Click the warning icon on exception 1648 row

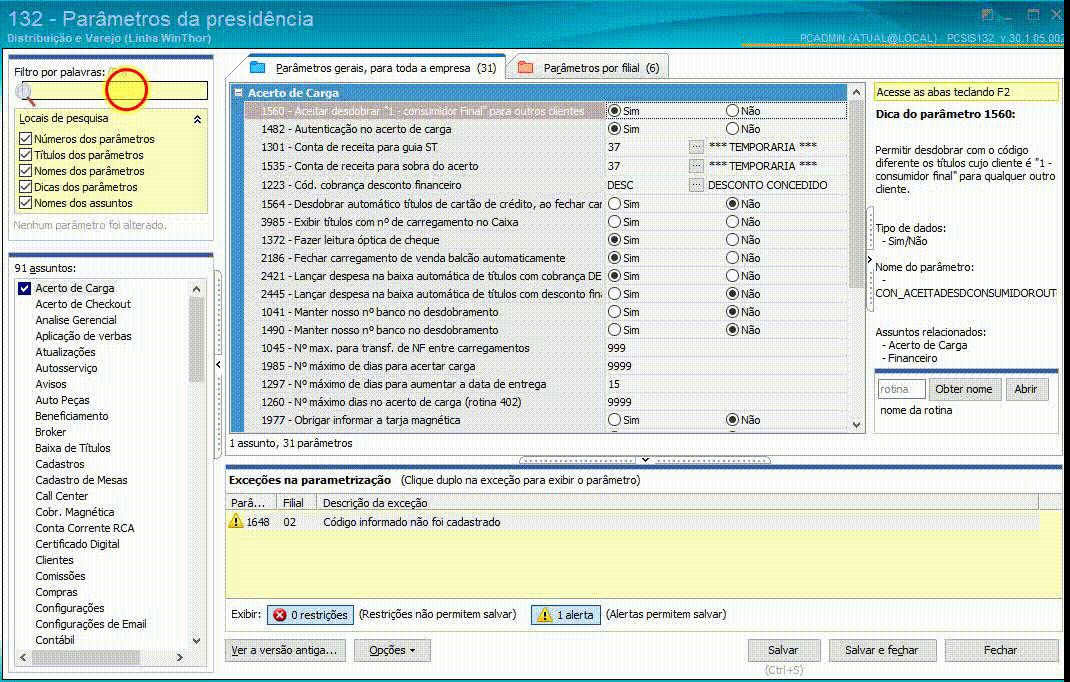point(236,521)
